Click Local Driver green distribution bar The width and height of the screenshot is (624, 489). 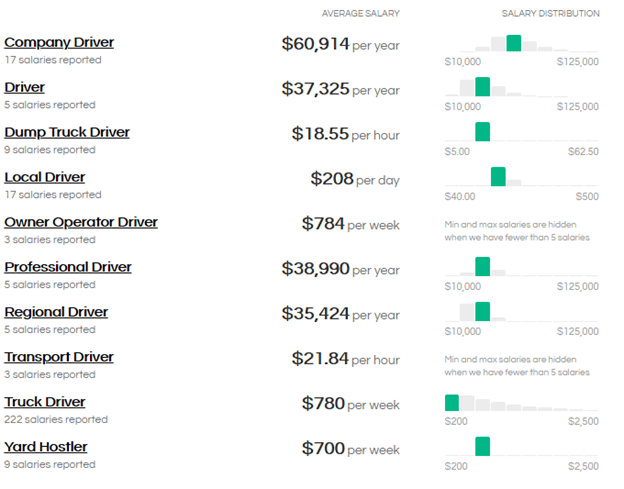click(x=498, y=177)
